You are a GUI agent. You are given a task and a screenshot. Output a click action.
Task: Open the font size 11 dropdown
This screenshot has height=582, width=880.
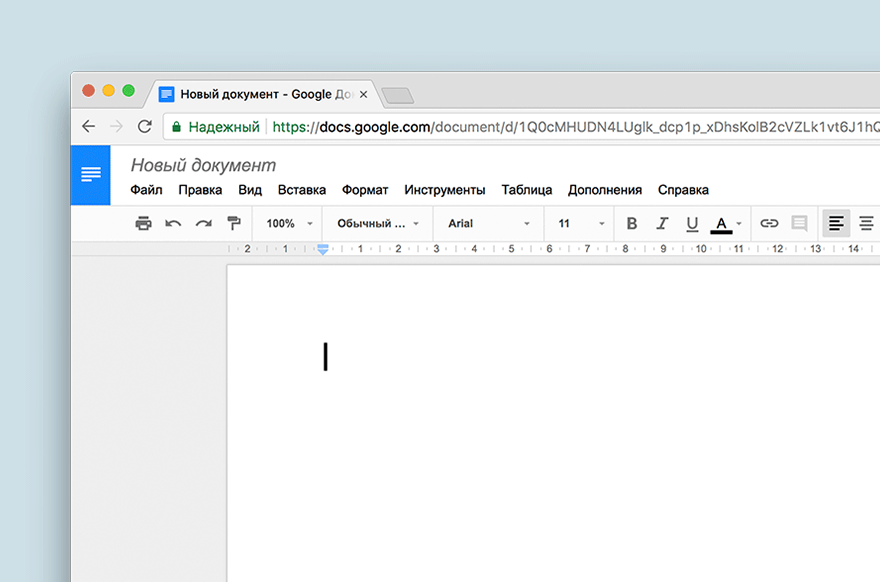point(581,223)
